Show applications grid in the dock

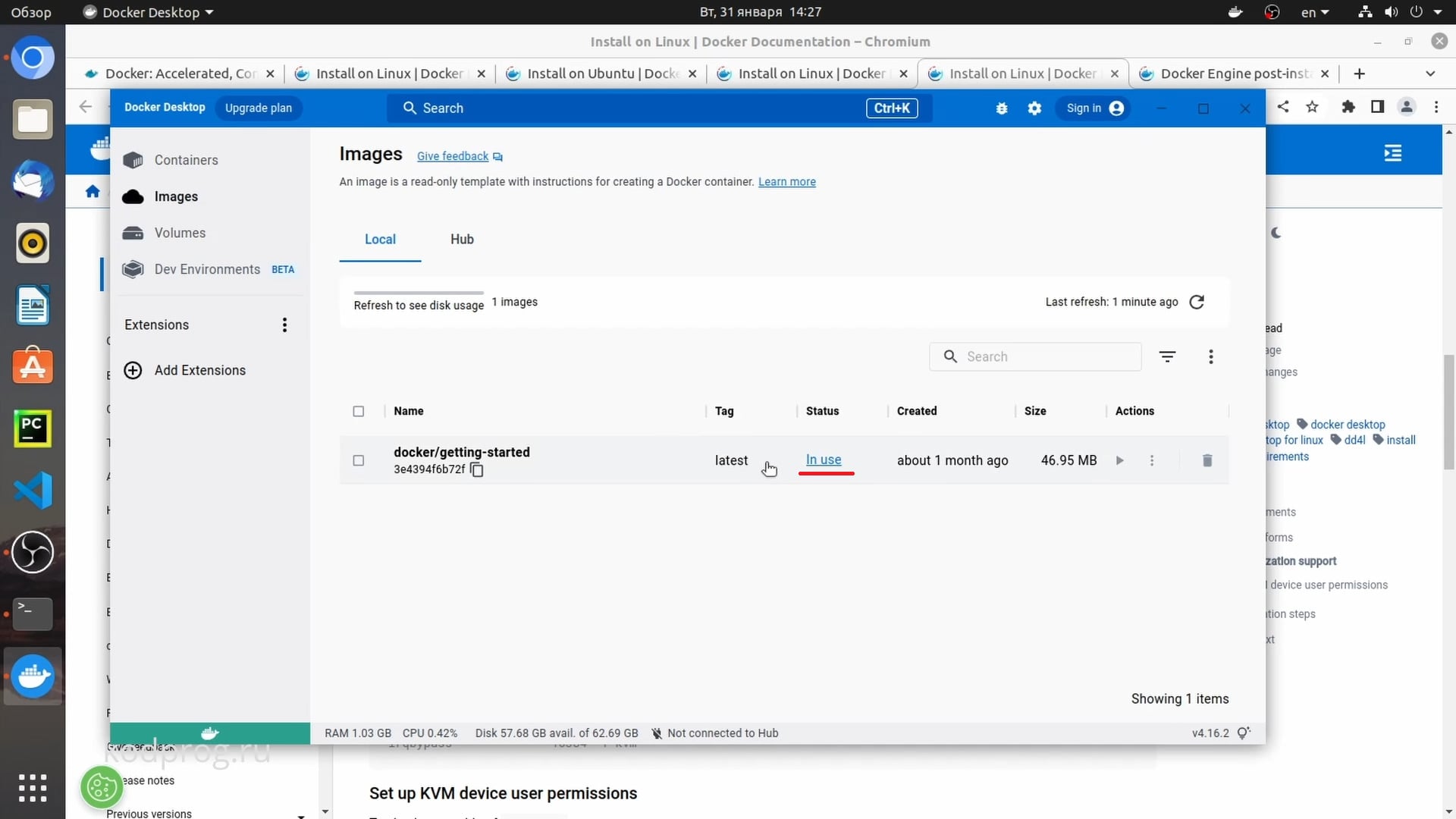pos(33,789)
